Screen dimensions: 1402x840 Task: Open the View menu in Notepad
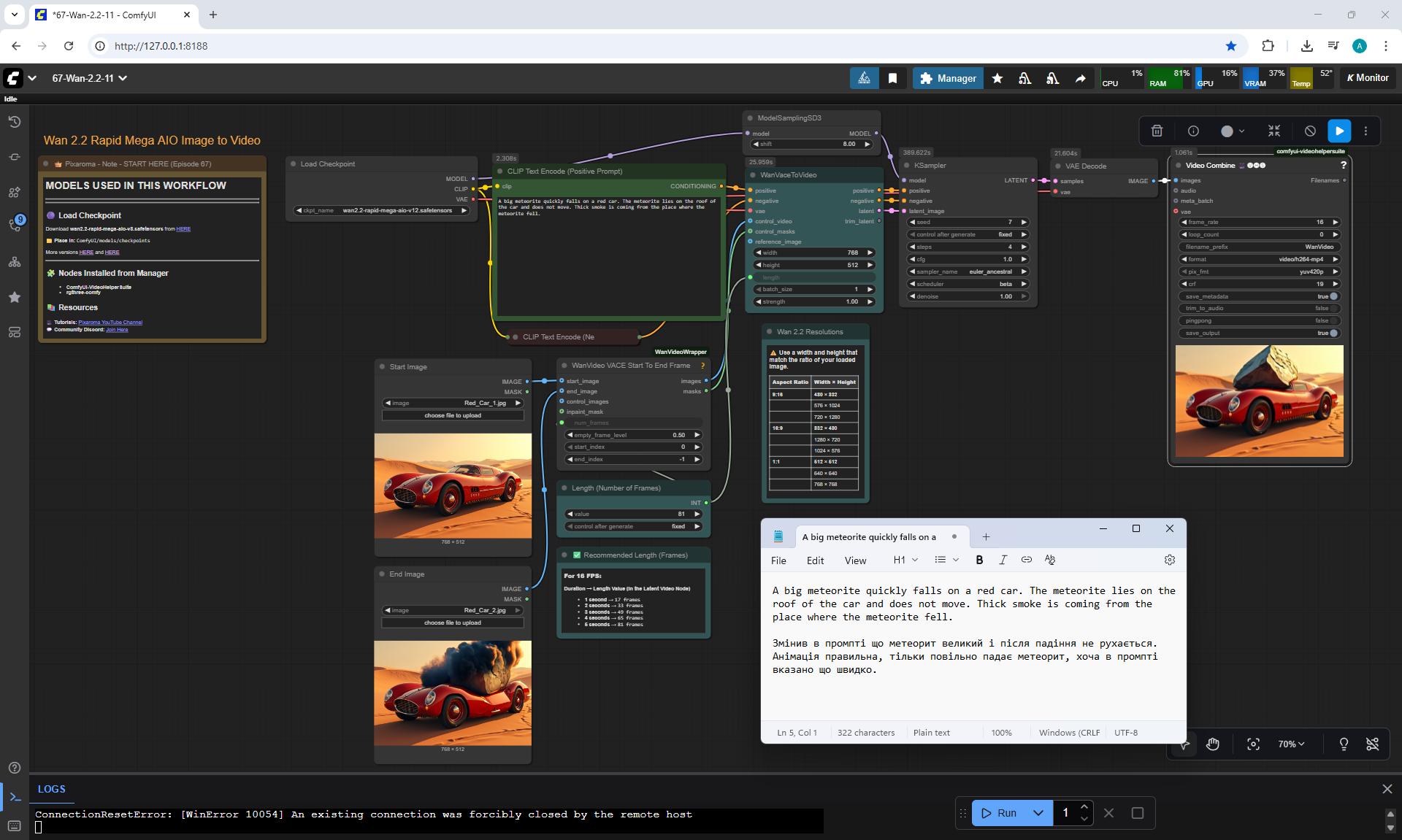coord(855,560)
